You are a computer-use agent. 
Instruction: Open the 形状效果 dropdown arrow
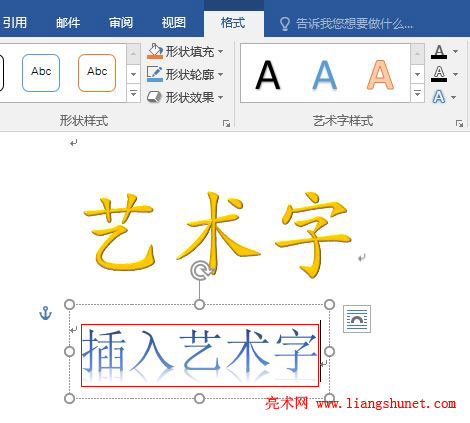(221, 98)
